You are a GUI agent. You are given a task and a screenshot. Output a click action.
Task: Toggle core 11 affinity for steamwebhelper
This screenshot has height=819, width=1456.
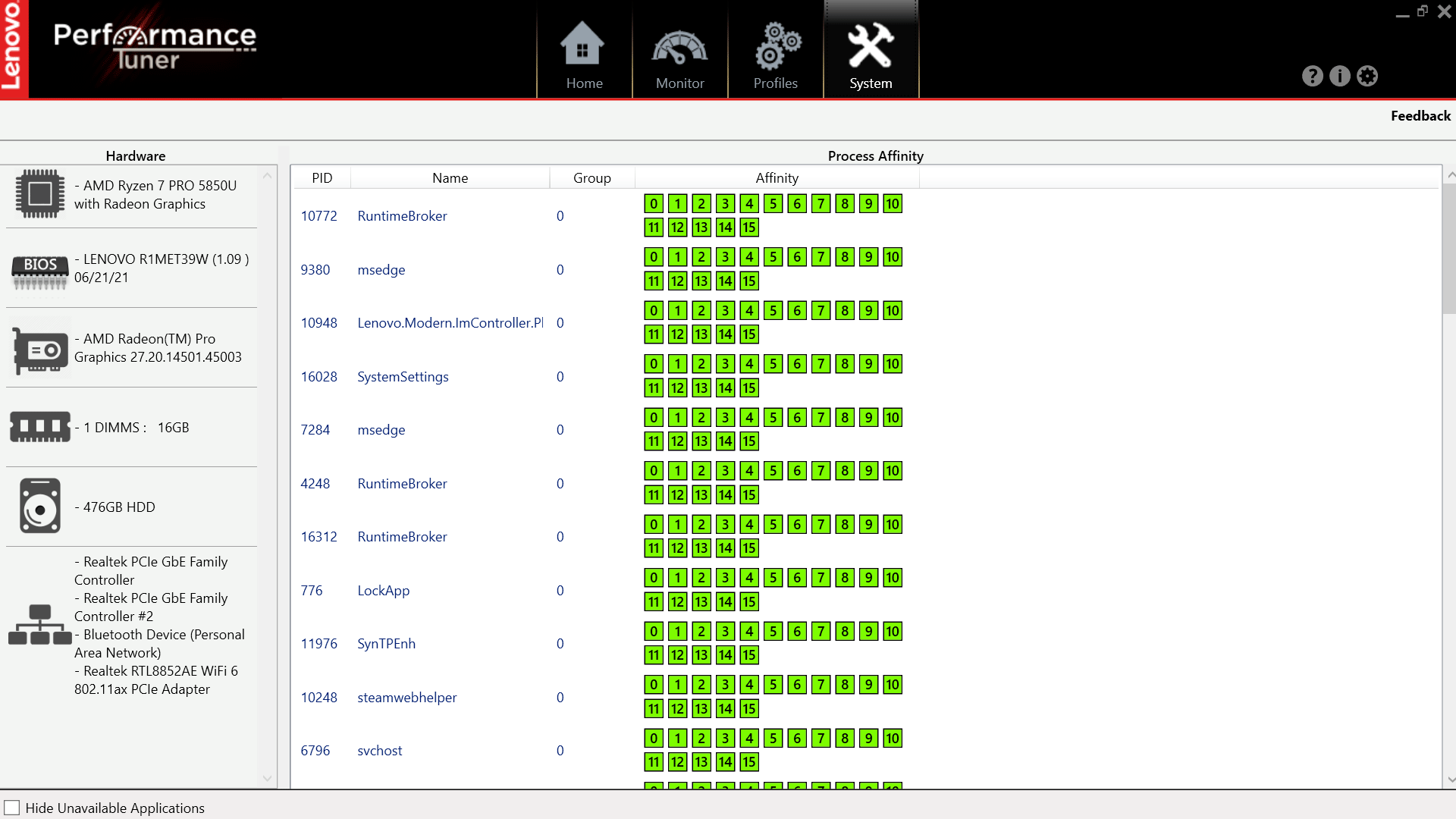click(x=654, y=708)
